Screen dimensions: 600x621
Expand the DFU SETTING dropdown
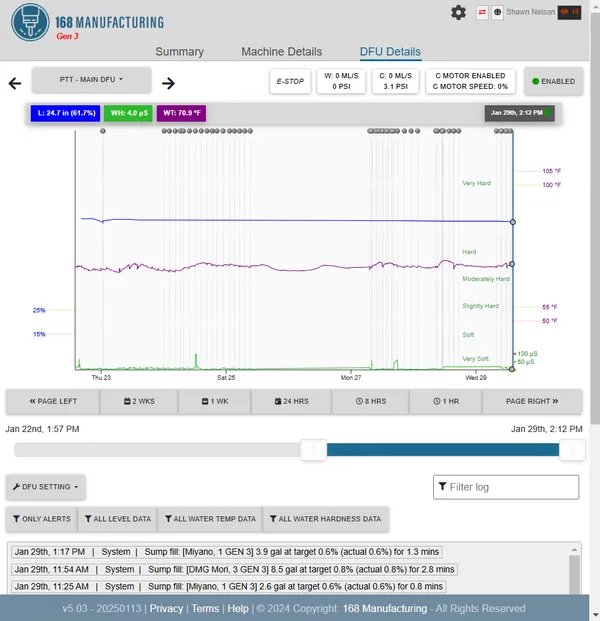coord(47,487)
